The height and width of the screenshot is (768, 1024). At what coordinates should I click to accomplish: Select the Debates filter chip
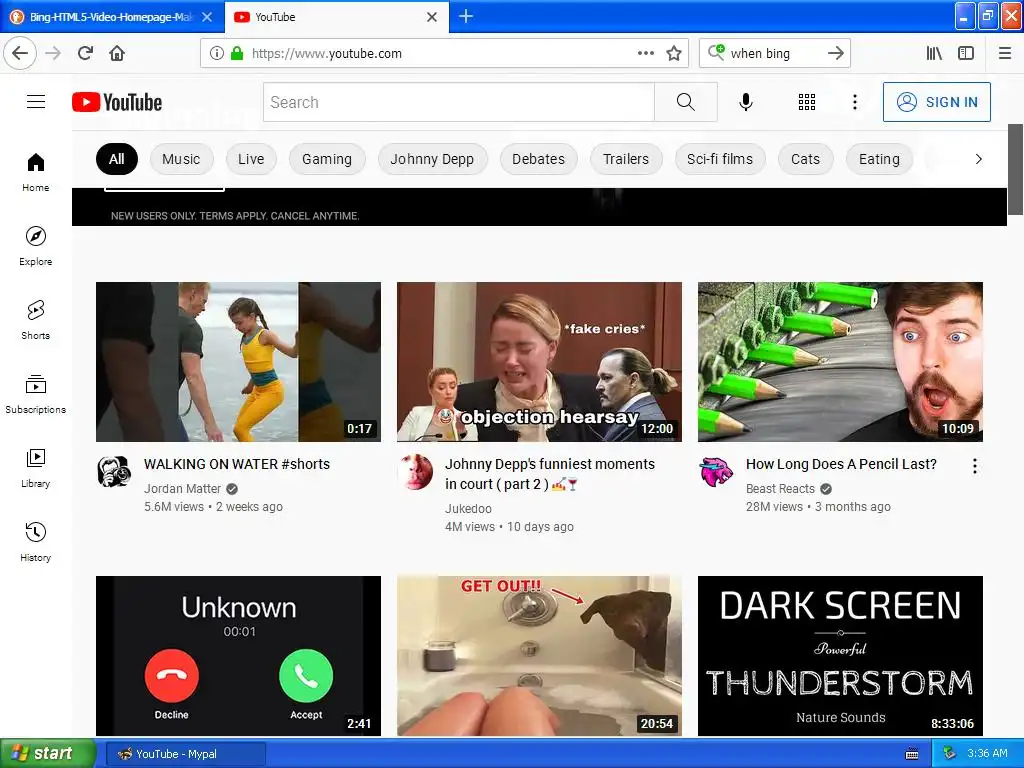(x=538, y=159)
